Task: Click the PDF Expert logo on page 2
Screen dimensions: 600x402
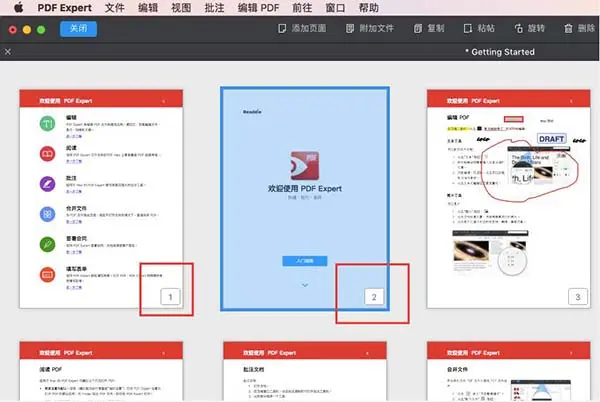Action: coord(305,166)
